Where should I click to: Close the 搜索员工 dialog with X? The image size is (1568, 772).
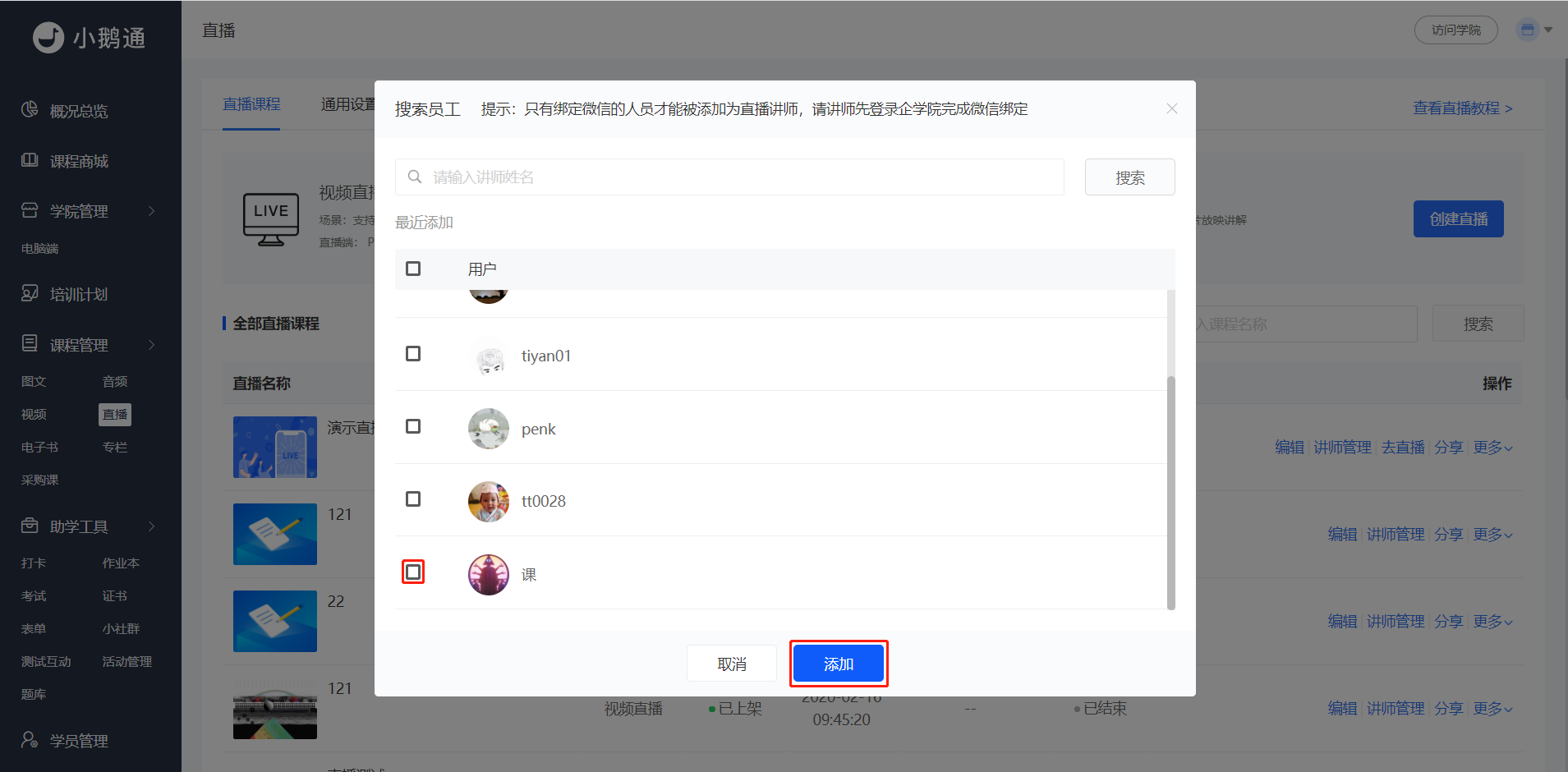(x=1172, y=108)
